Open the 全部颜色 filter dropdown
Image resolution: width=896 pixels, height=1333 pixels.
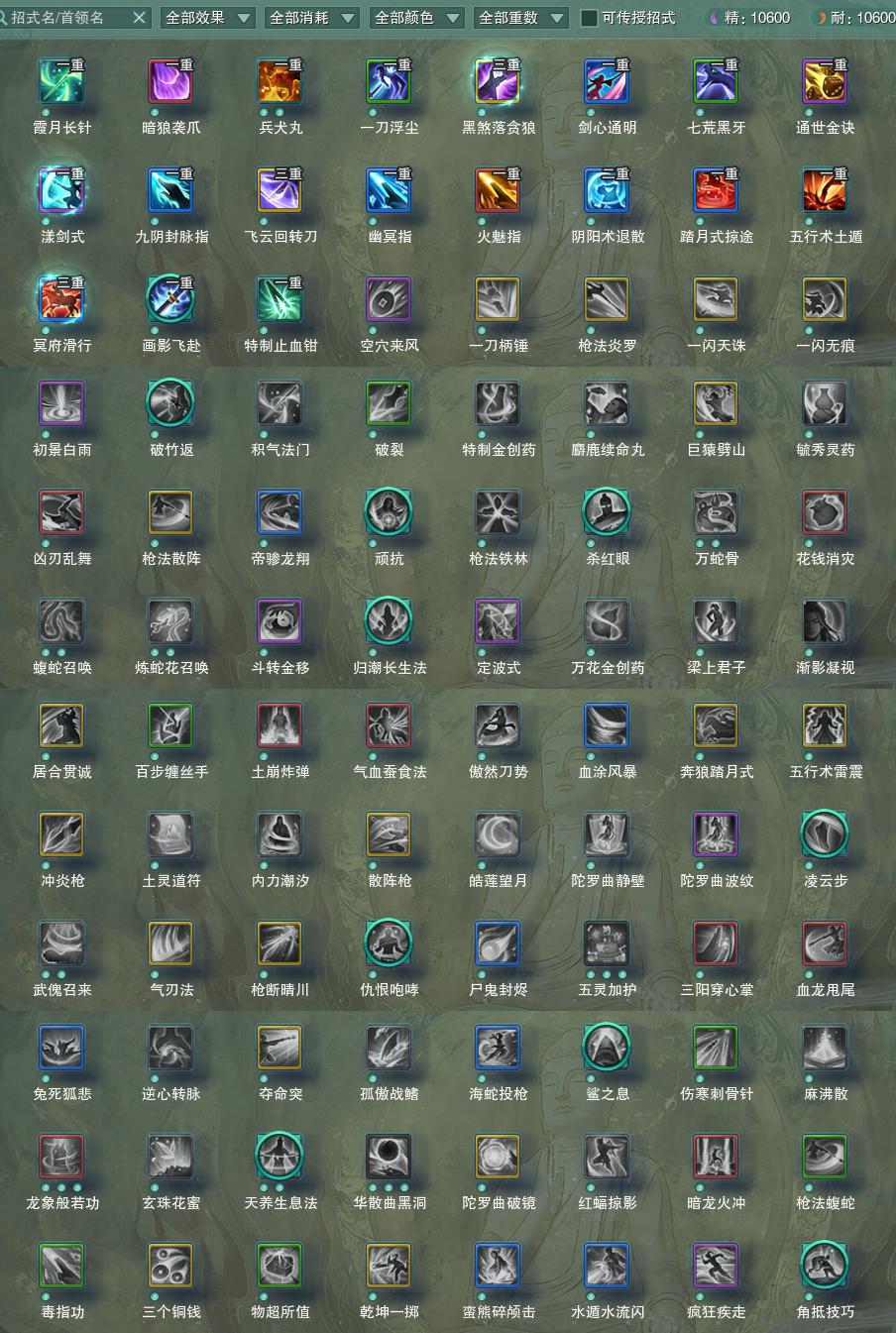tap(416, 18)
